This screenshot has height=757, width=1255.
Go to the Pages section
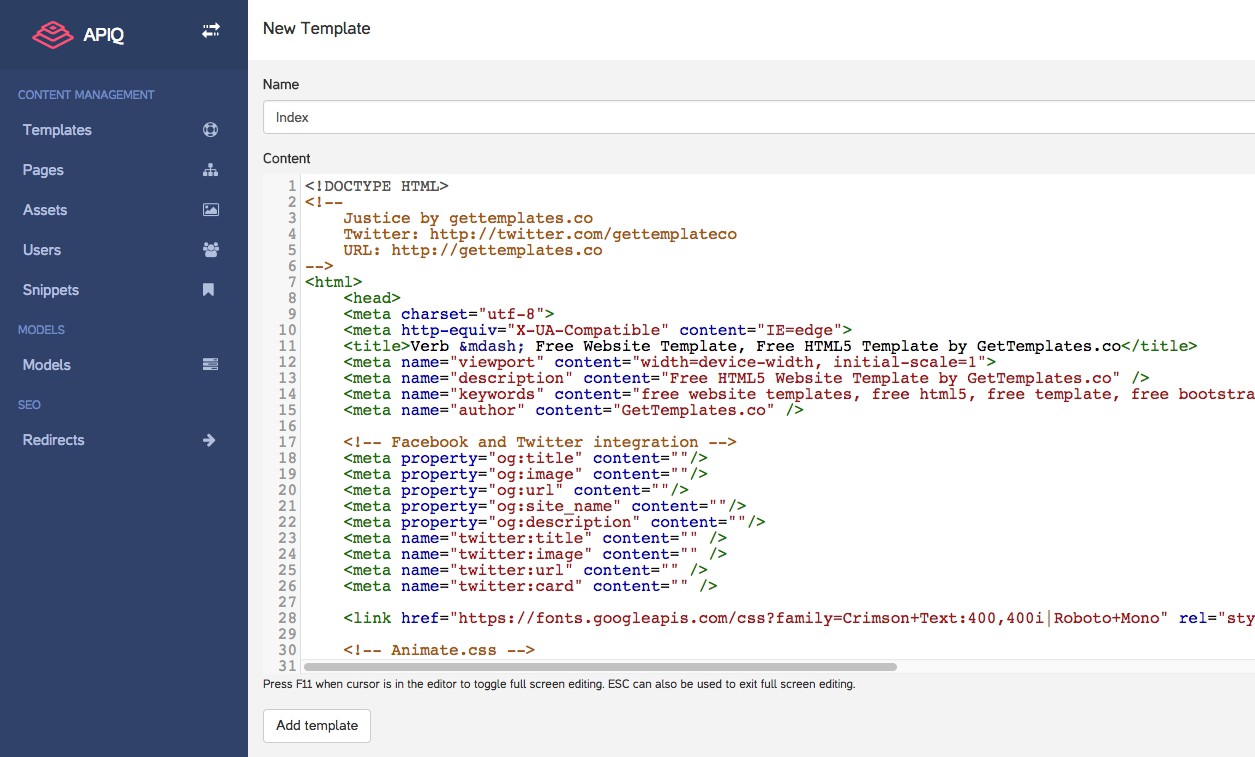43,170
